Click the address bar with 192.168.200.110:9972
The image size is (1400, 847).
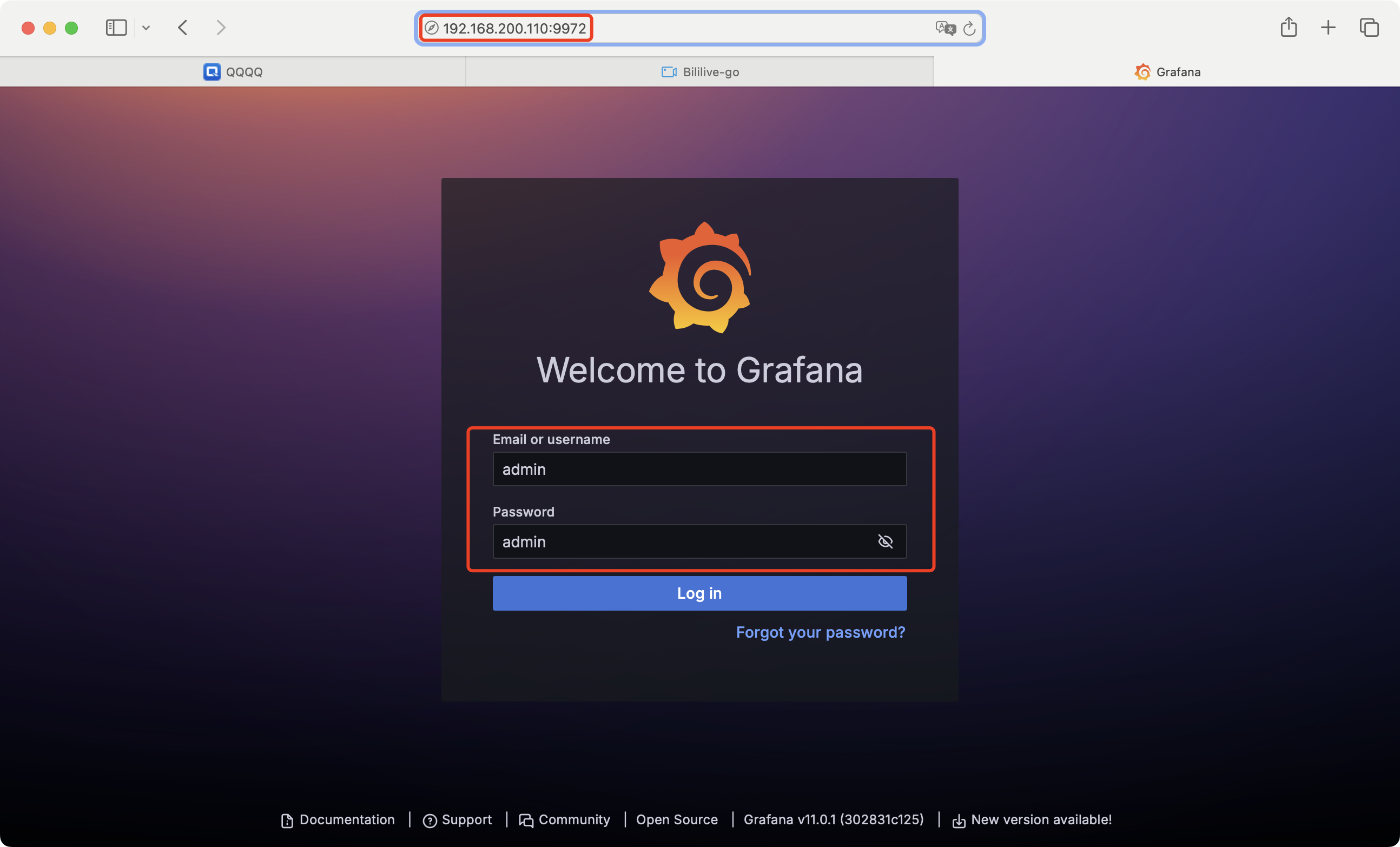coord(699,28)
